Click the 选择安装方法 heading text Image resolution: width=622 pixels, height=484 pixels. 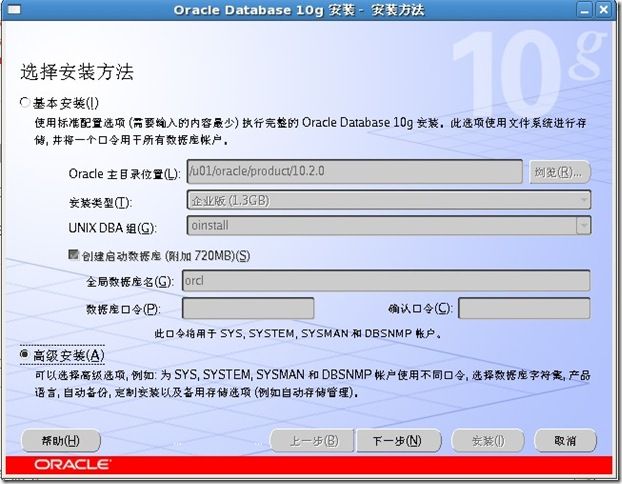77,72
